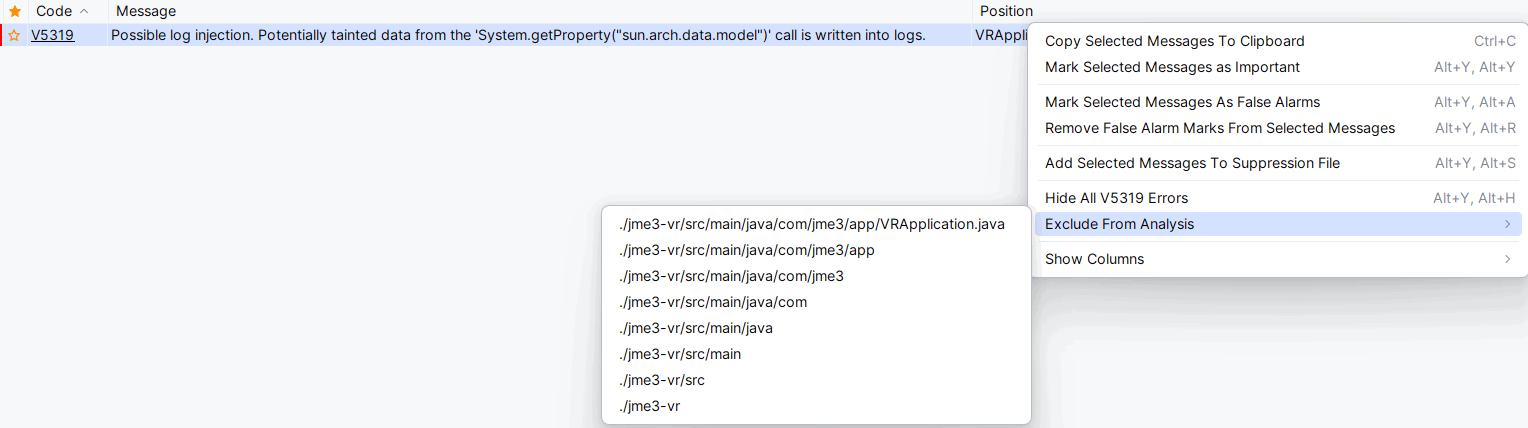Choose Copy Selected Messages To Clipboard
This screenshot has height=428, width=1528.
(1174, 41)
